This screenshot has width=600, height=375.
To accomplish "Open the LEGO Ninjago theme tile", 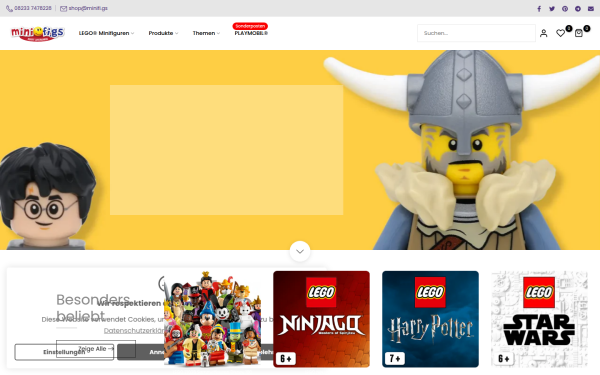I will (321, 319).
